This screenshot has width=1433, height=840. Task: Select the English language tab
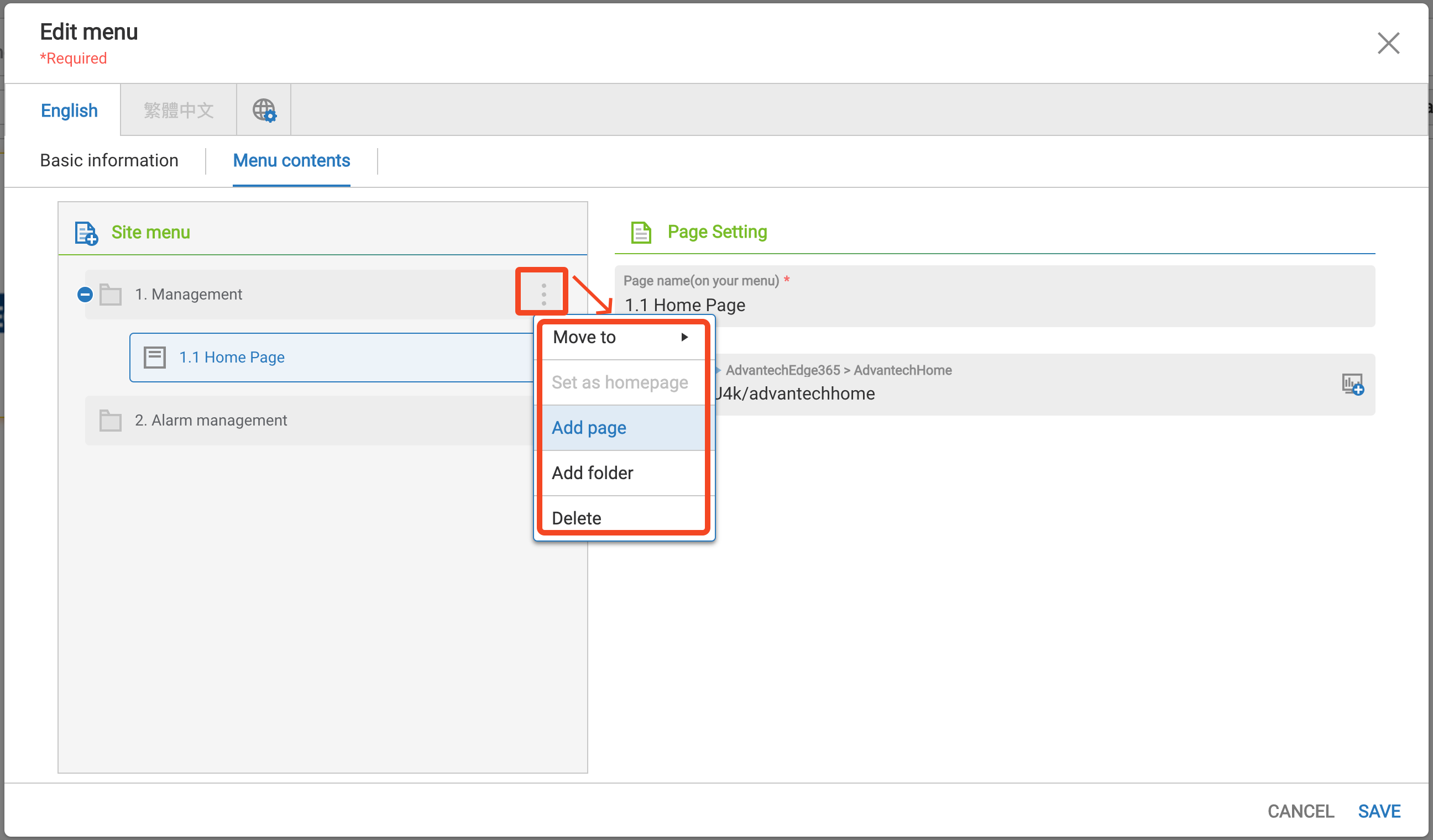[69, 111]
